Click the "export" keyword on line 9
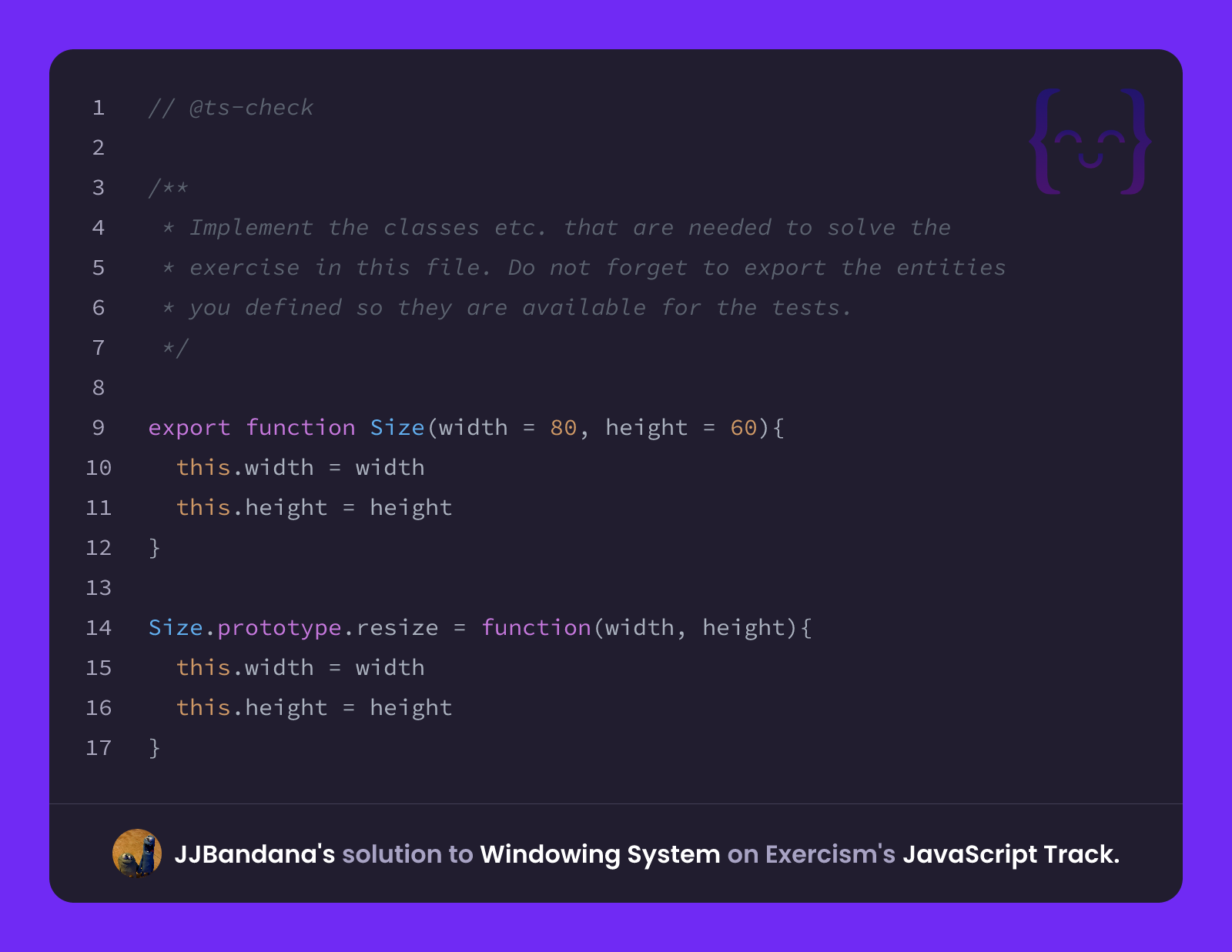This screenshot has width=1232, height=952. coord(189,428)
